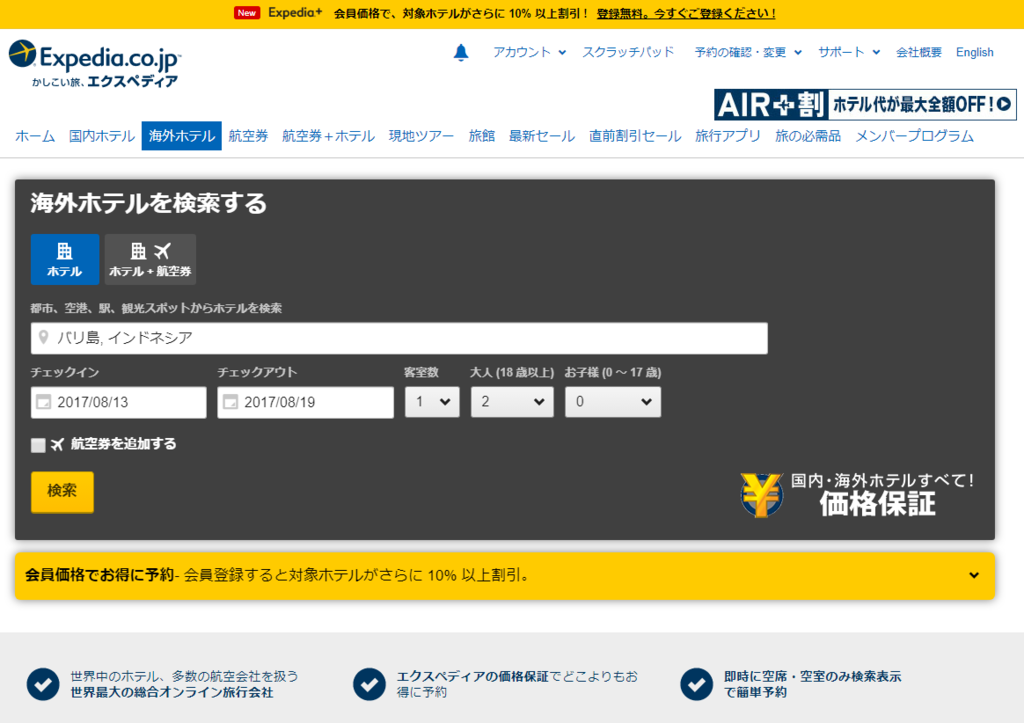
Task: Click the AIR+割 ホテル代が最大全額OFF banner
Action: point(865,104)
